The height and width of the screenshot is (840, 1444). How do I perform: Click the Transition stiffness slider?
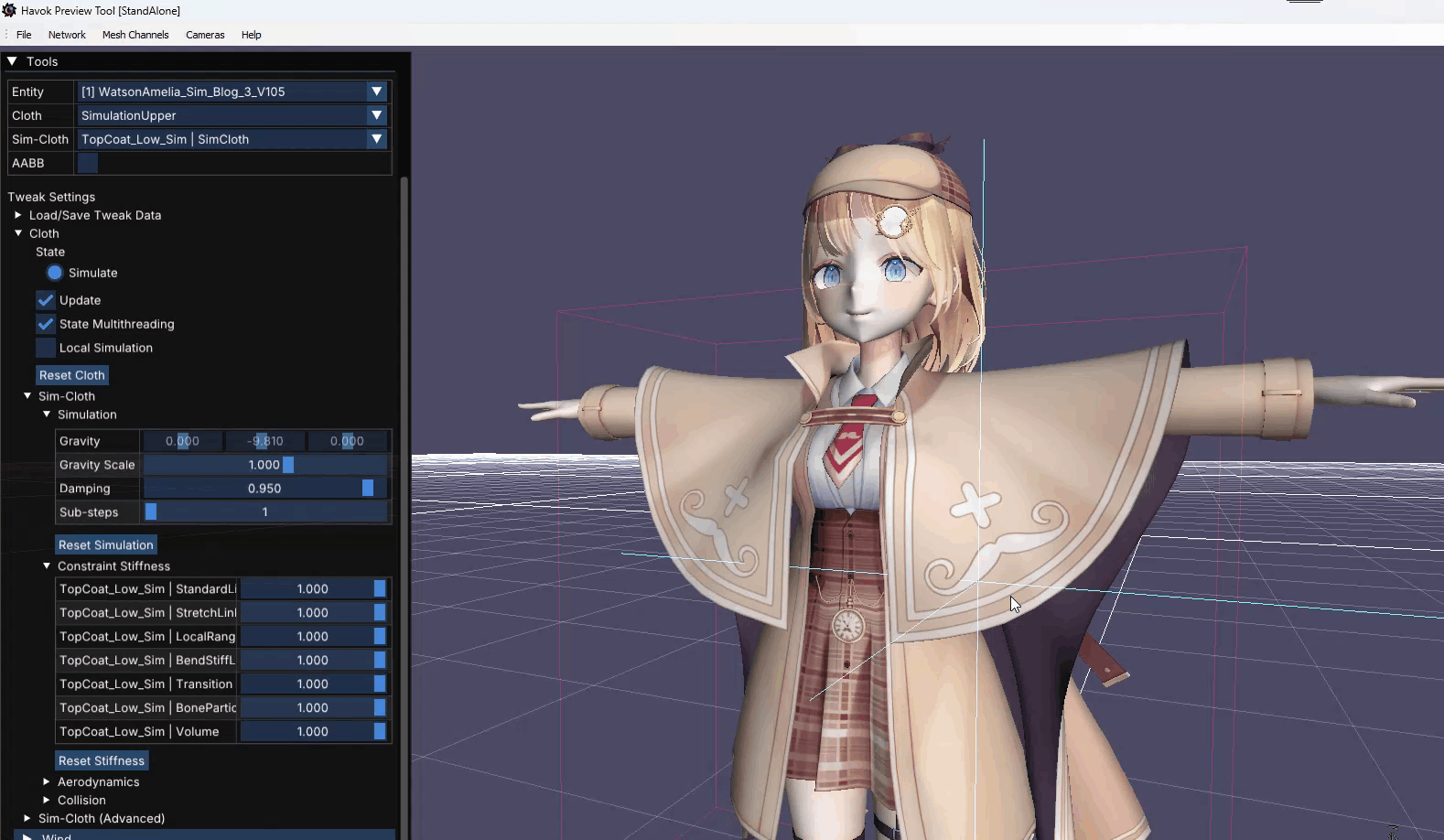click(313, 684)
